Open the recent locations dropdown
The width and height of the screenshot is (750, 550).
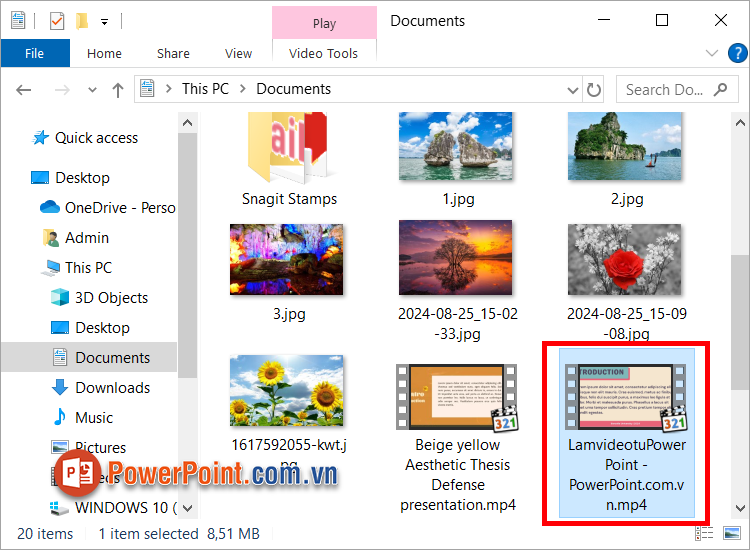coord(92,89)
